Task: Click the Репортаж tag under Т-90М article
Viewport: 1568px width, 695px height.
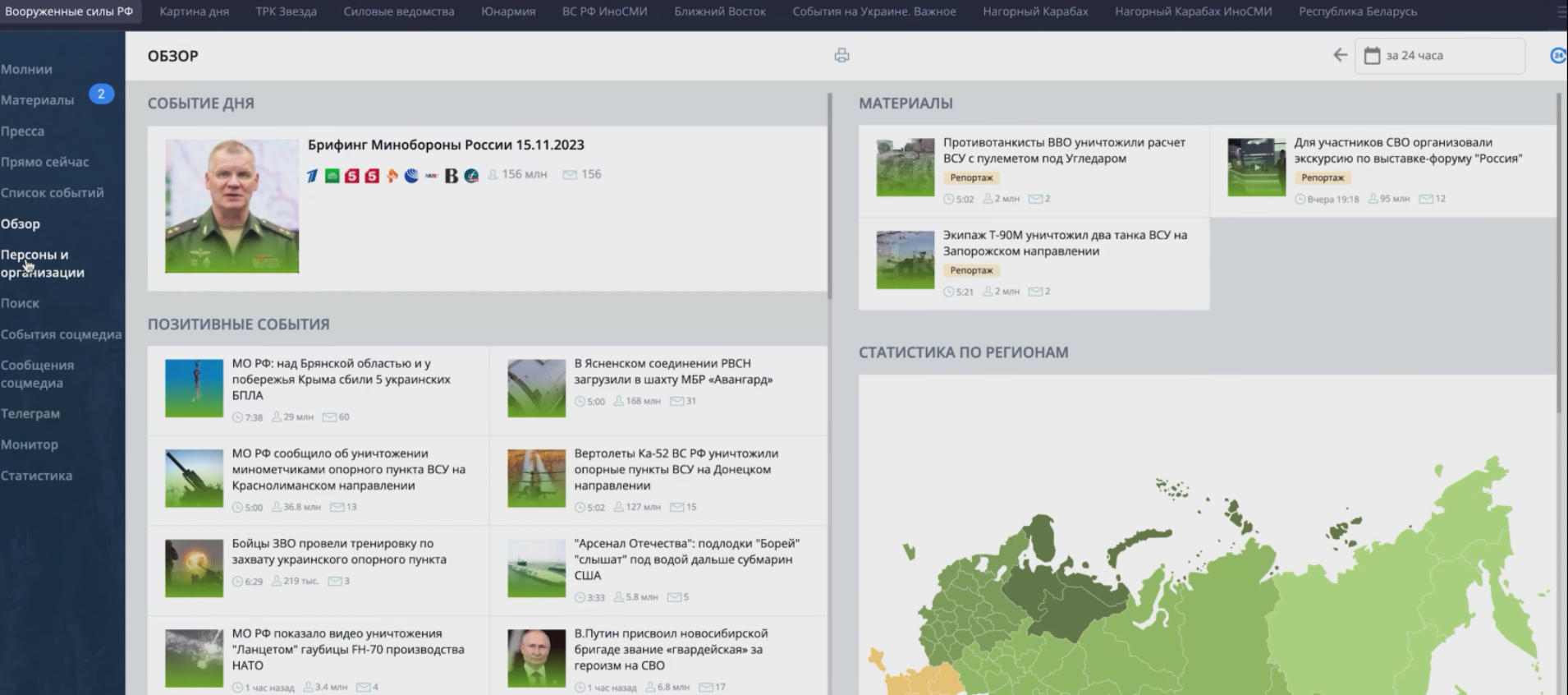Action: tap(971, 270)
